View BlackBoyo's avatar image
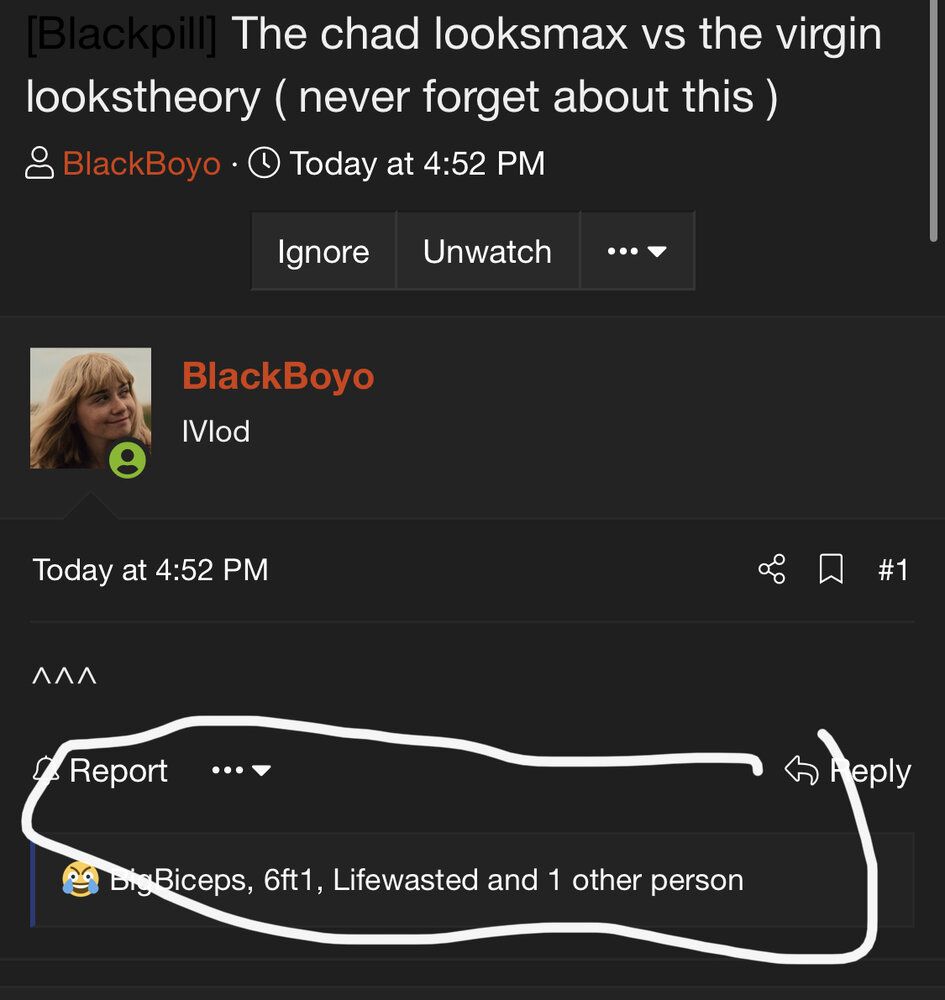 pyautogui.click(x=91, y=408)
